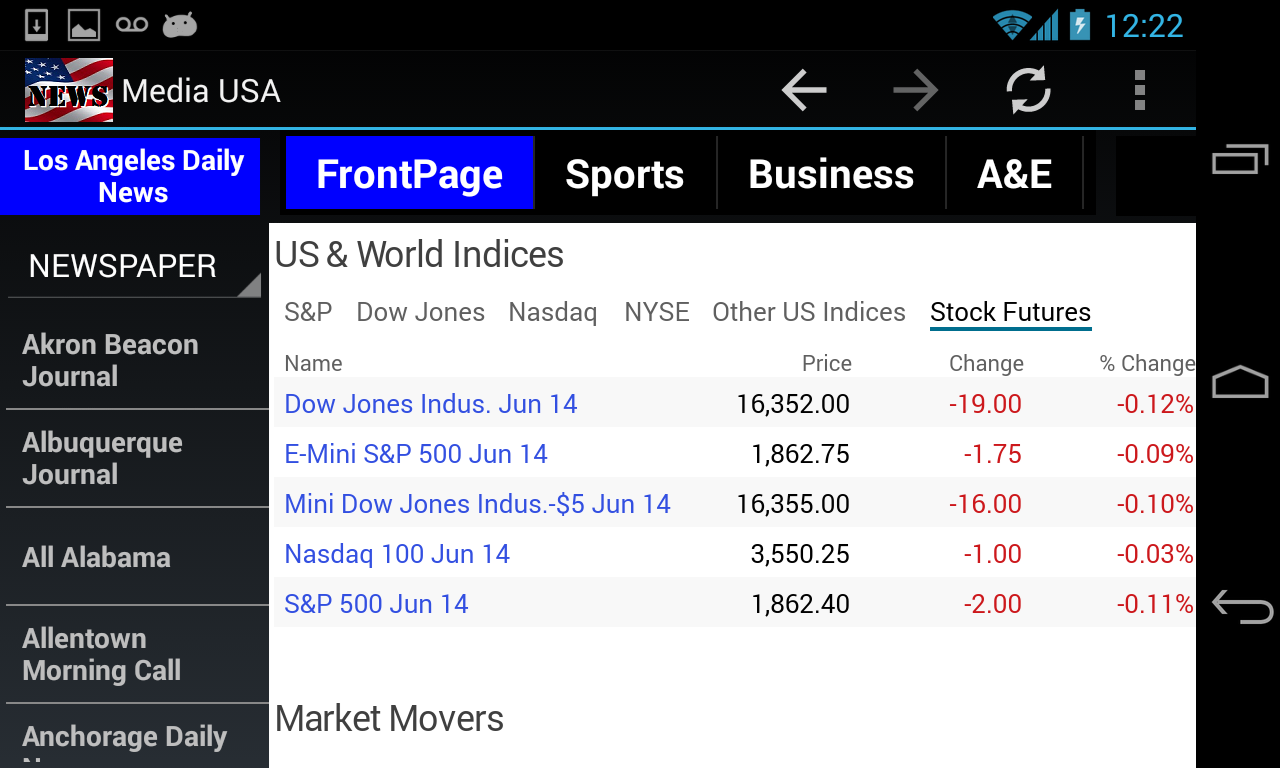The image size is (1280, 768).
Task: Choose Albuquerque Journal newspaper
Action: click(x=102, y=458)
